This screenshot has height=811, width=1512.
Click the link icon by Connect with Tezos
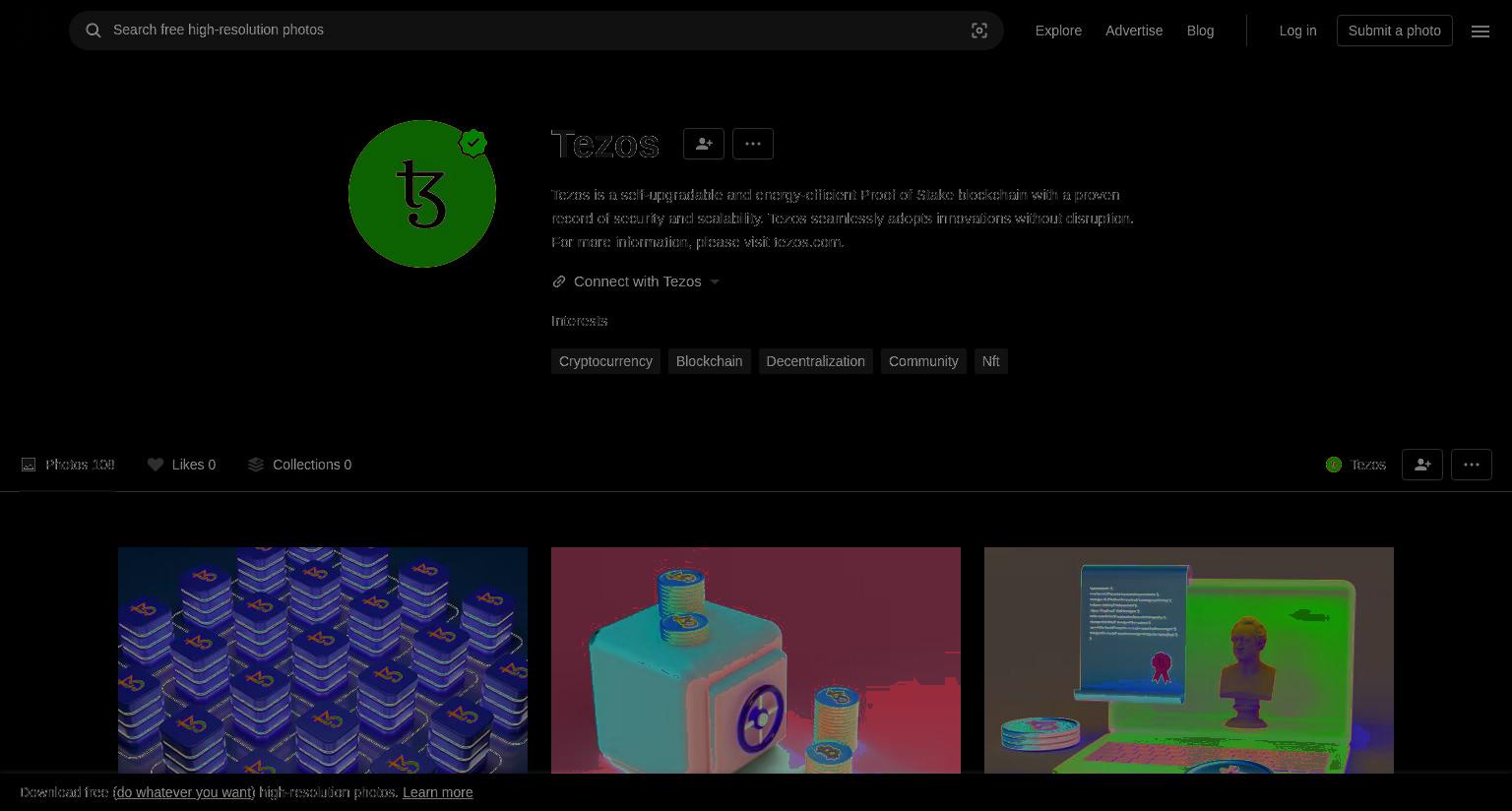pos(559,281)
